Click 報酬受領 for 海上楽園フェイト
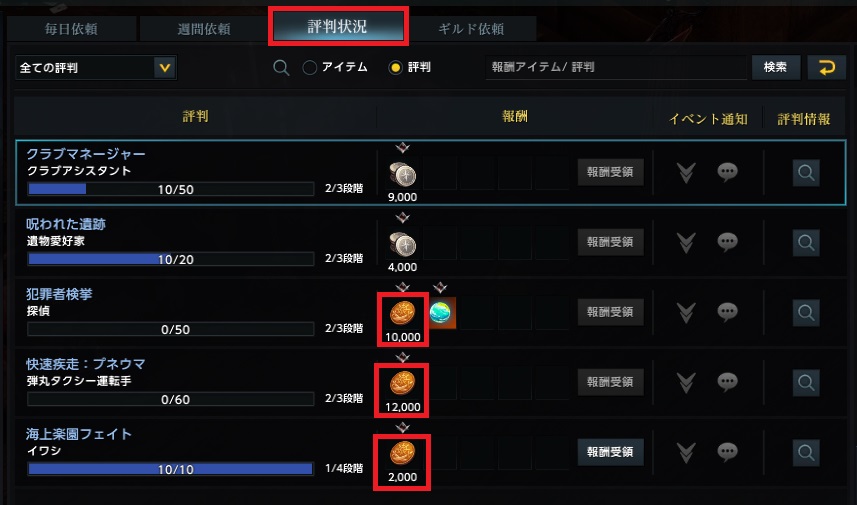The height and width of the screenshot is (505, 857). 611,452
